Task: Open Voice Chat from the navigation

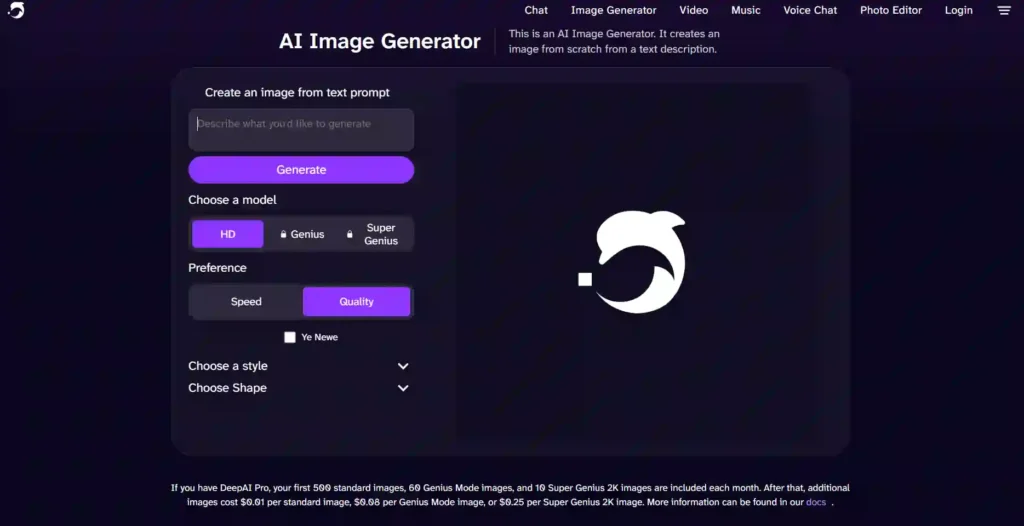Action: [x=810, y=10]
